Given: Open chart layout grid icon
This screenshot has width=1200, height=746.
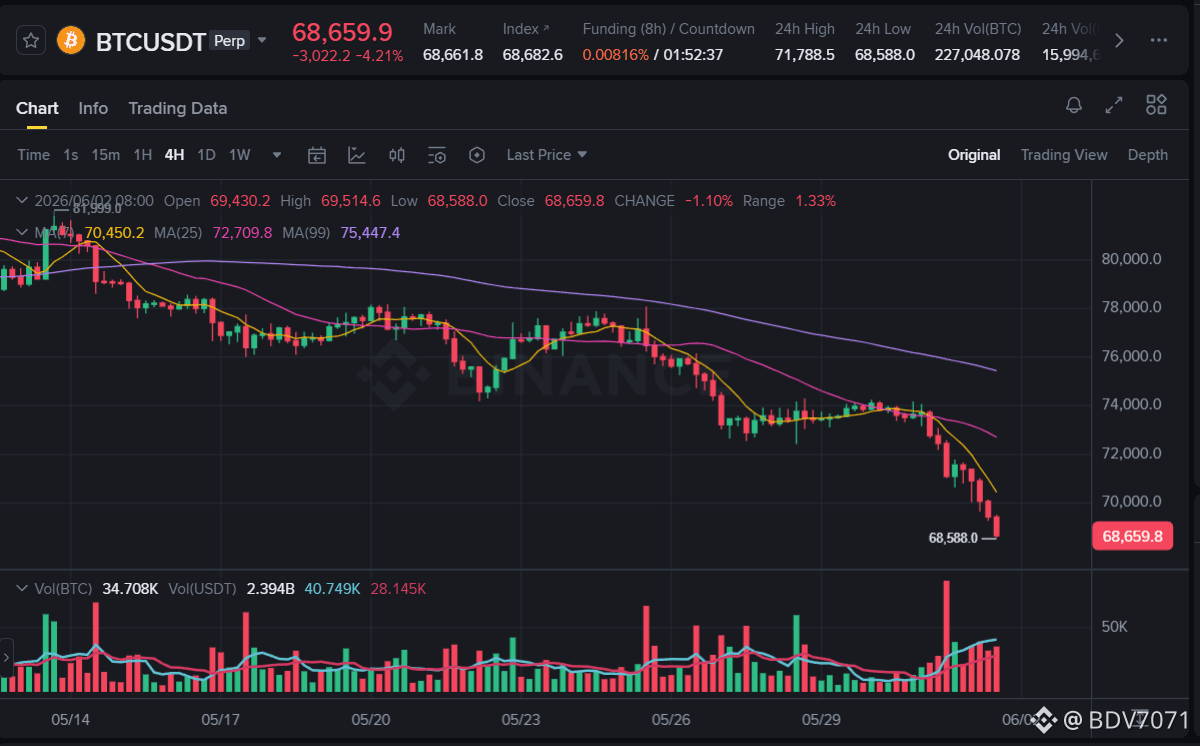Looking at the screenshot, I should pos(1156,105).
